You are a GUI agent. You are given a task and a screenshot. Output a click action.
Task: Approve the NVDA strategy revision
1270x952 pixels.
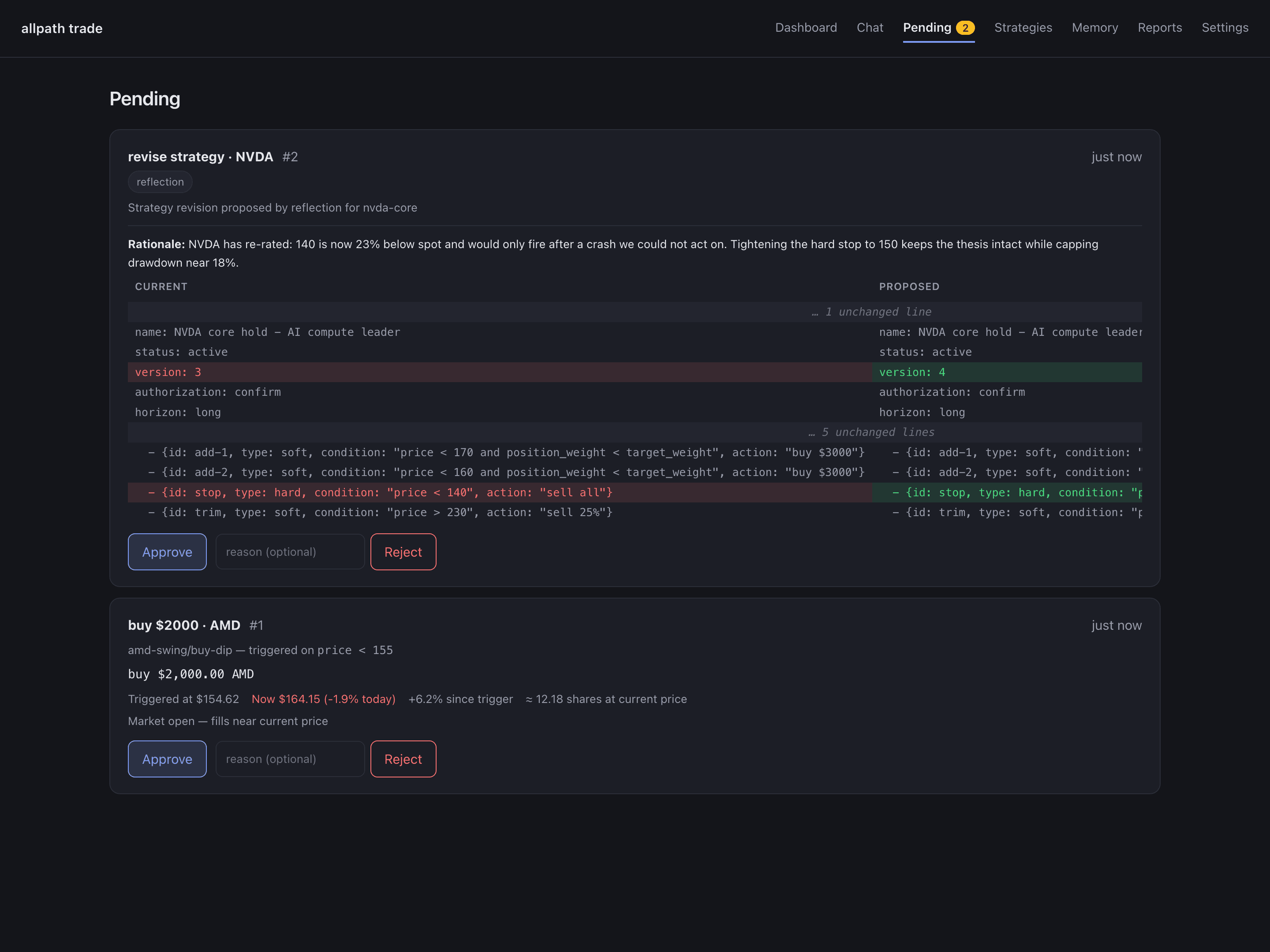[x=167, y=551]
